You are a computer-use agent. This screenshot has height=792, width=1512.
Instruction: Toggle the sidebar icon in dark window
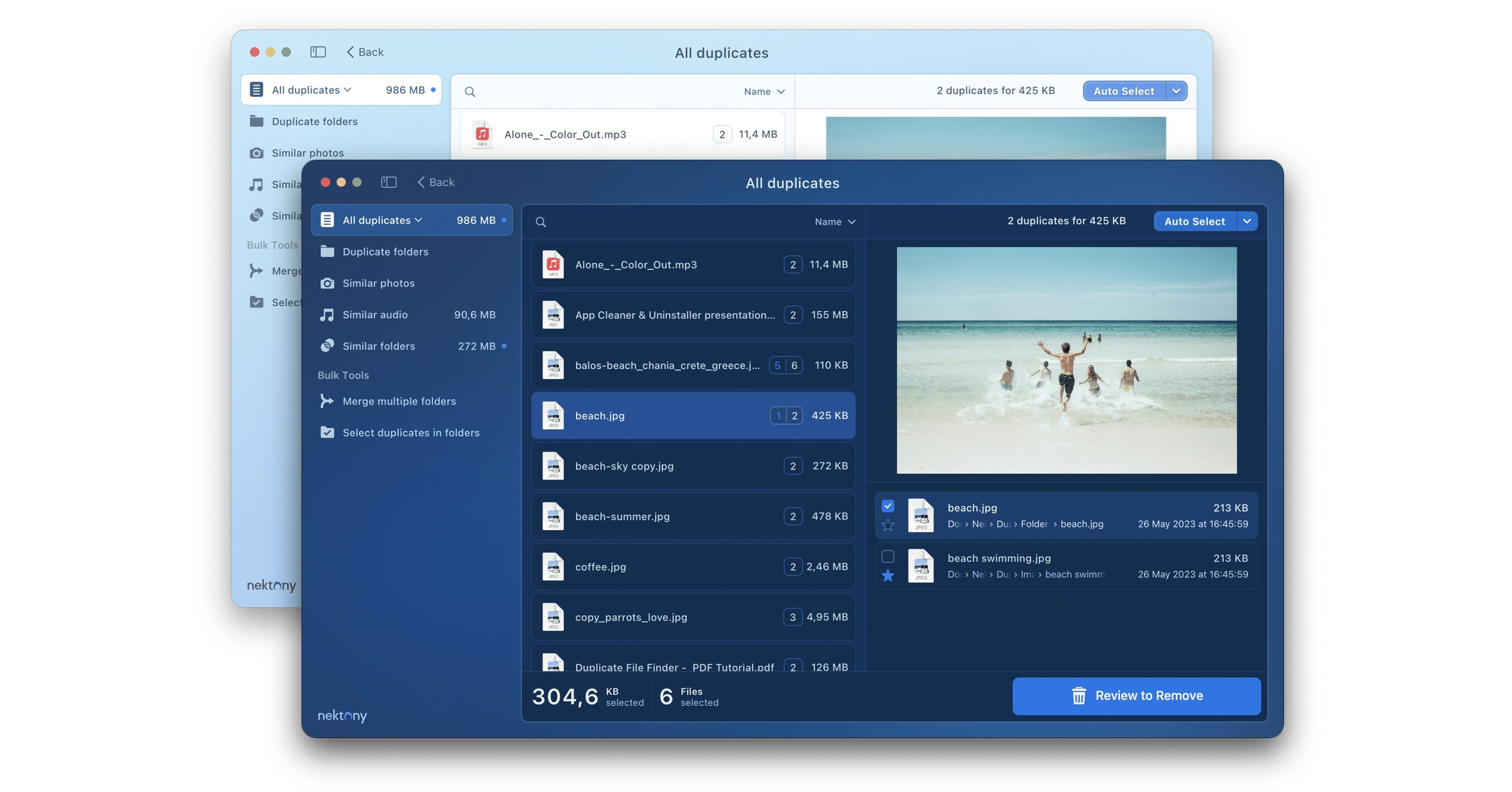tap(389, 182)
